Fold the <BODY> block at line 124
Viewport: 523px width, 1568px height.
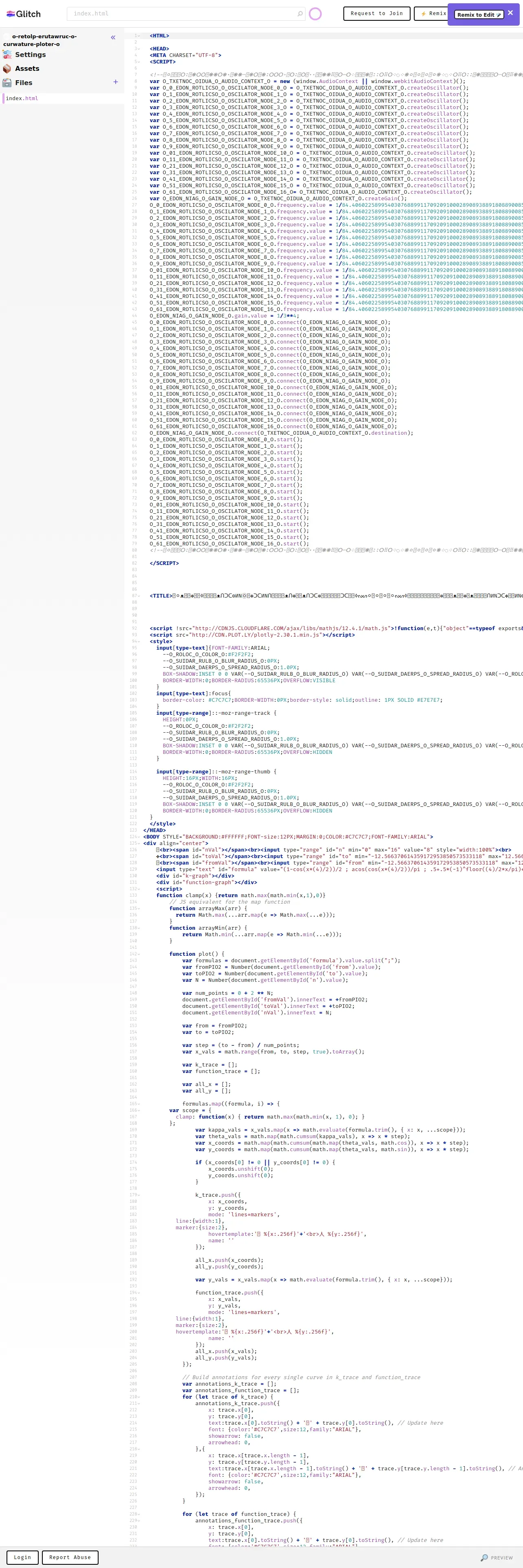139,837
